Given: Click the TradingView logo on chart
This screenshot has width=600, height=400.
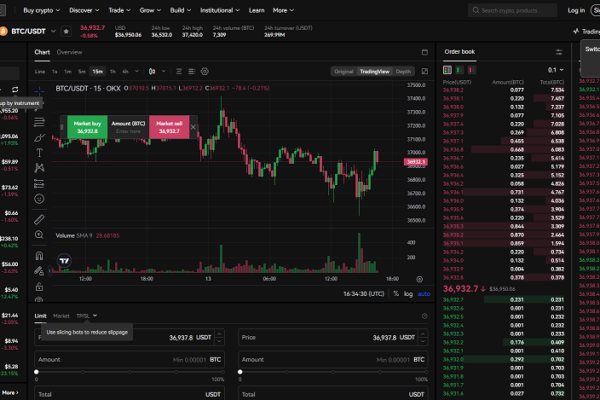Looking at the screenshot, I should click(64, 261).
